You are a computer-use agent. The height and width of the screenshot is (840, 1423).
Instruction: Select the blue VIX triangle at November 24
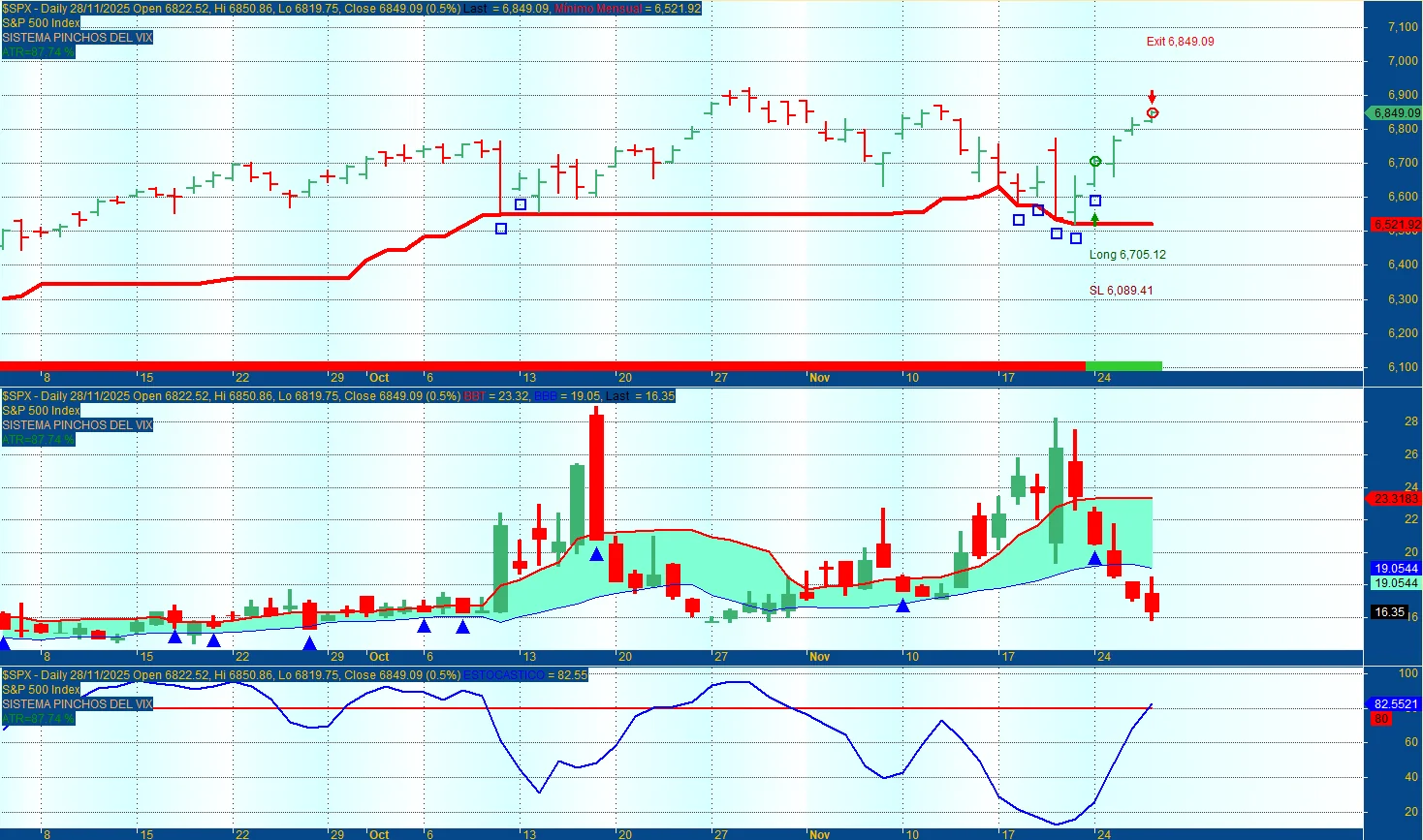click(1095, 558)
